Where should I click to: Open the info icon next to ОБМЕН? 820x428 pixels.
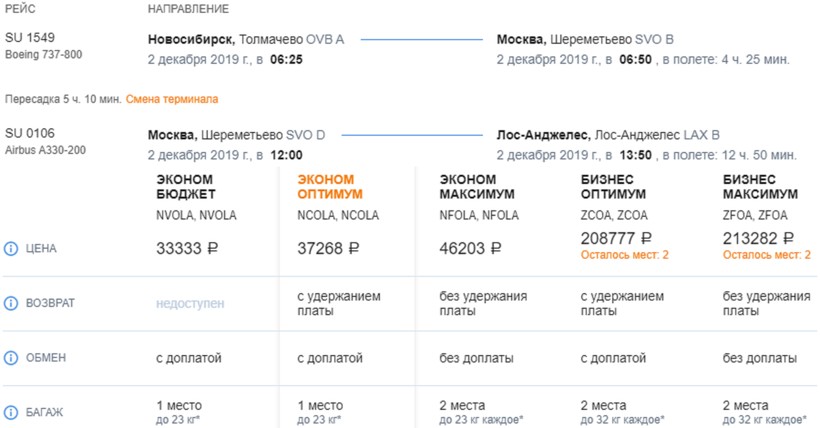12,358
